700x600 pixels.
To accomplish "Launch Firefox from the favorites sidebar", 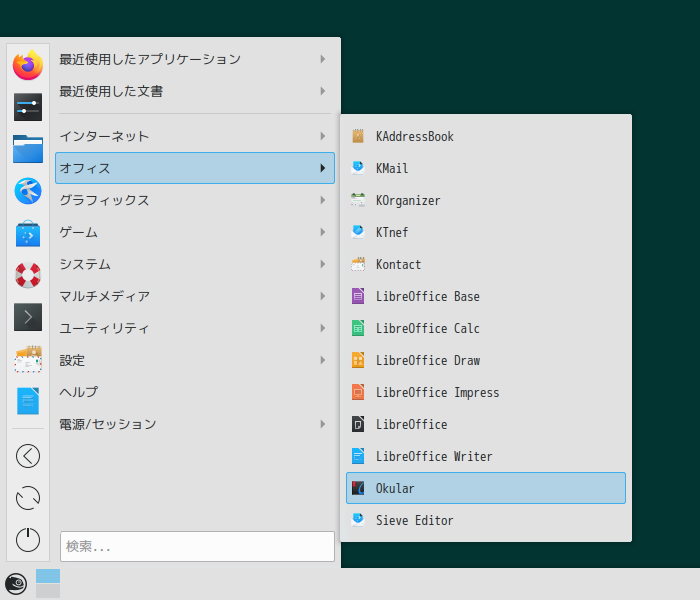I will pyautogui.click(x=28, y=65).
